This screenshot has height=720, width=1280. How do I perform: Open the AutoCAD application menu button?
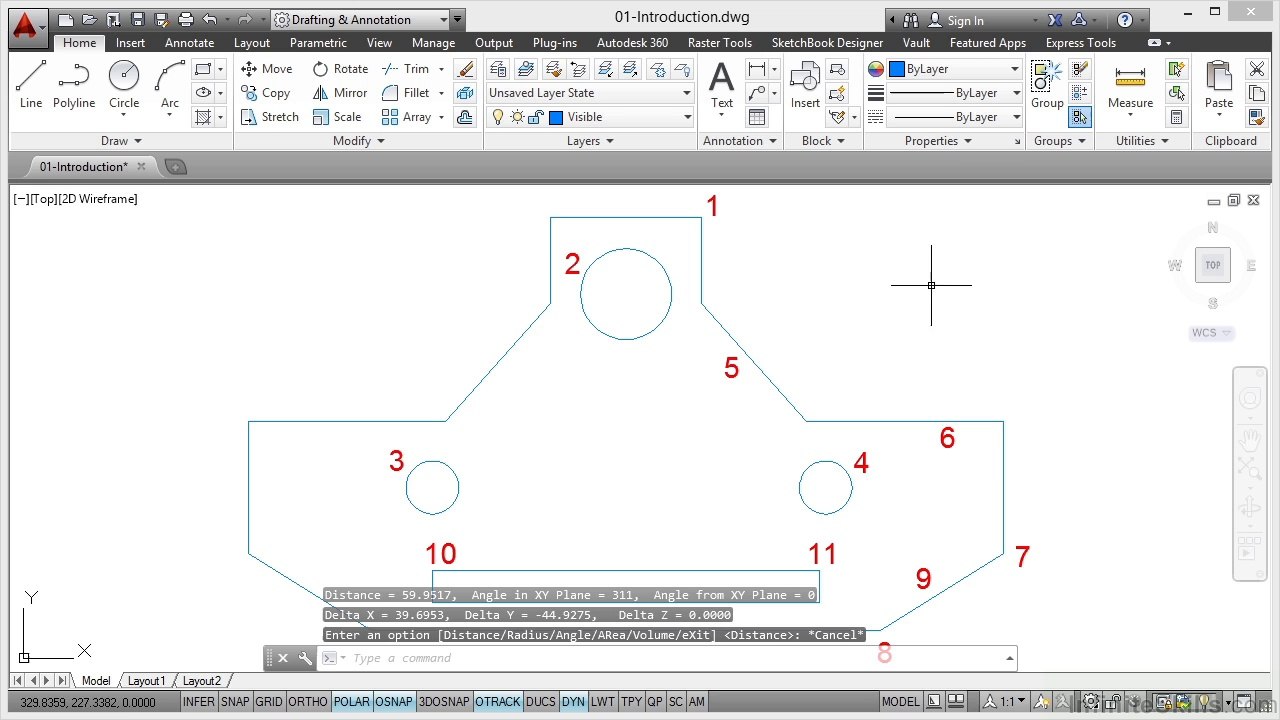click(x=27, y=27)
